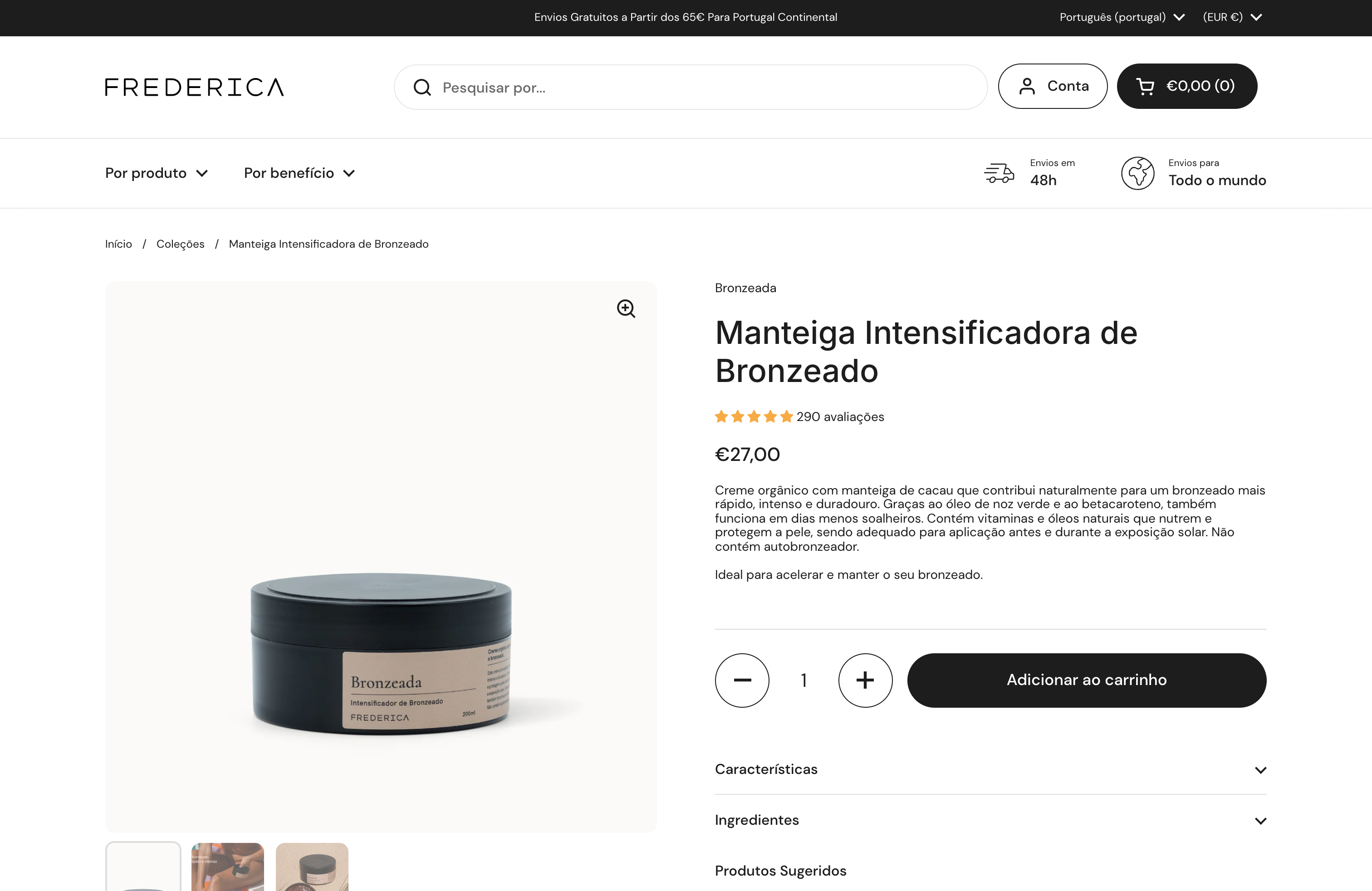Image resolution: width=1372 pixels, height=891 pixels.
Task: Click the delivery truck icon
Action: tap(999, 173)
